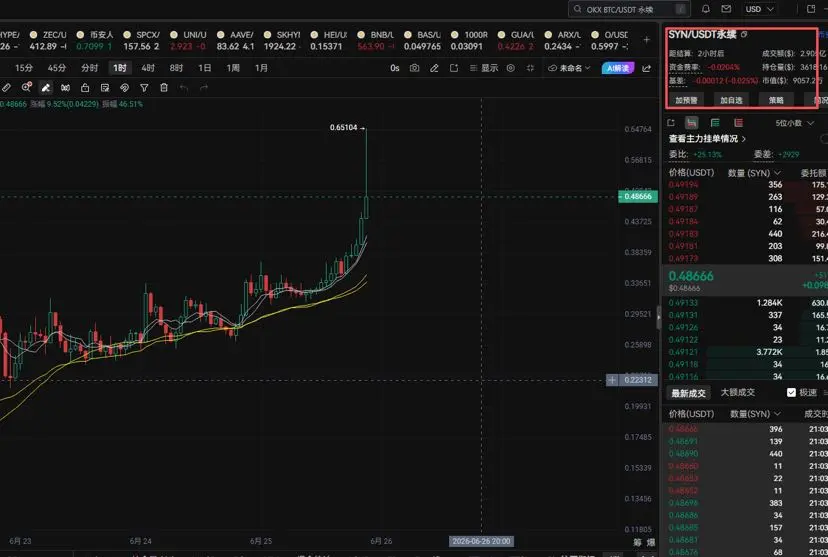
Task: Open 查看主力挂单情况 link
Action: (x=708, y=139)
